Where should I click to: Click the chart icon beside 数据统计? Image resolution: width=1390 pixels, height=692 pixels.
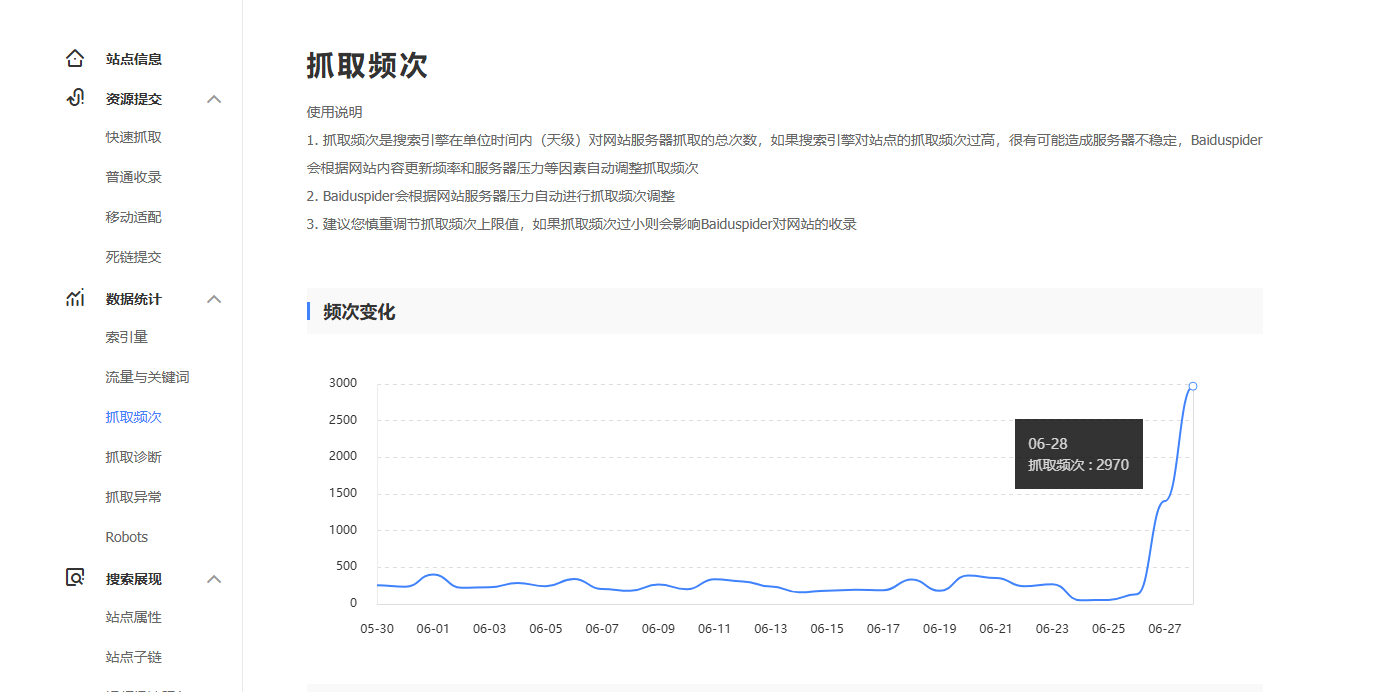pyautogui.click(x=75, y=298)
